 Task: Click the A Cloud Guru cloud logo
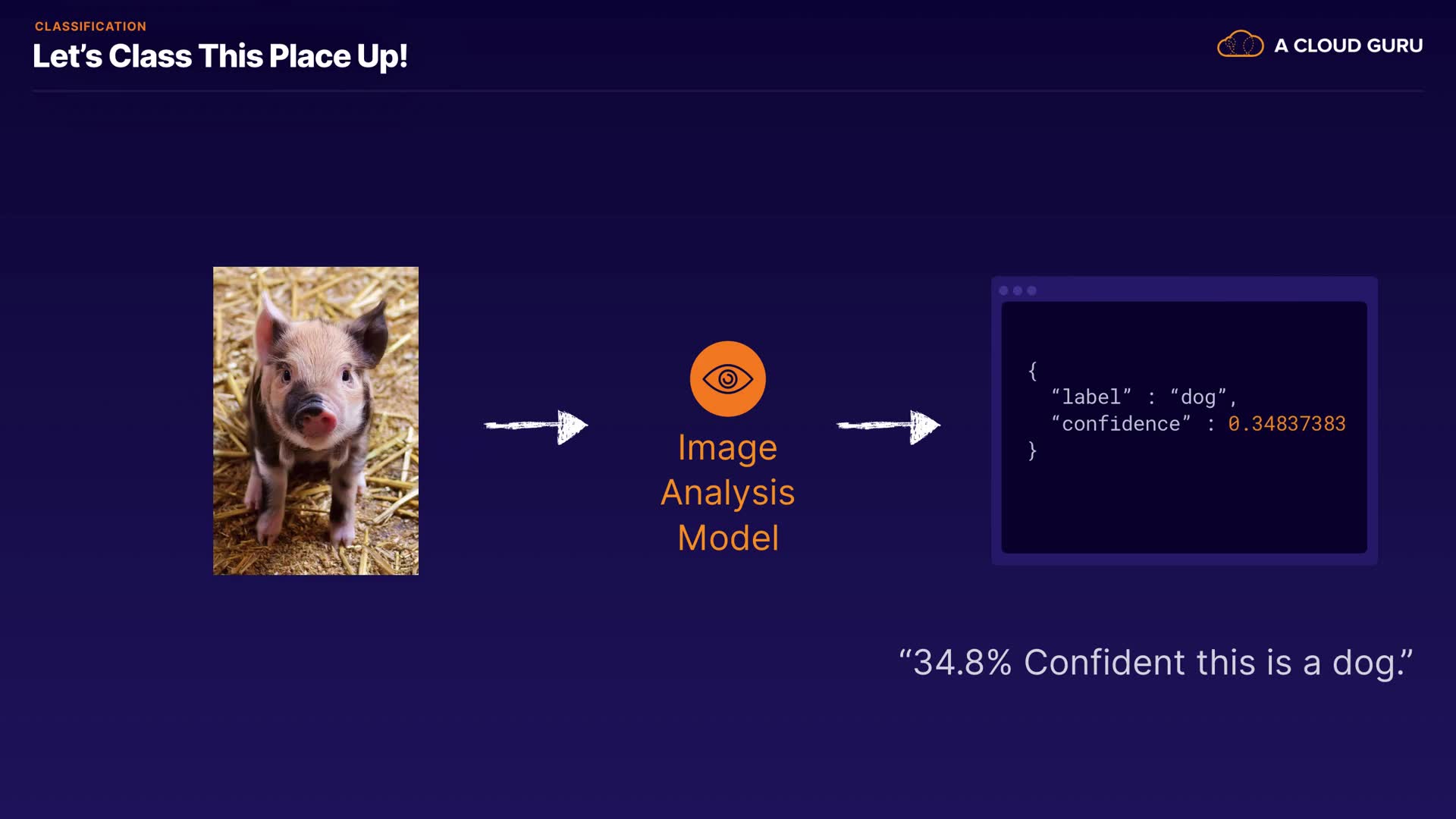1240,45
